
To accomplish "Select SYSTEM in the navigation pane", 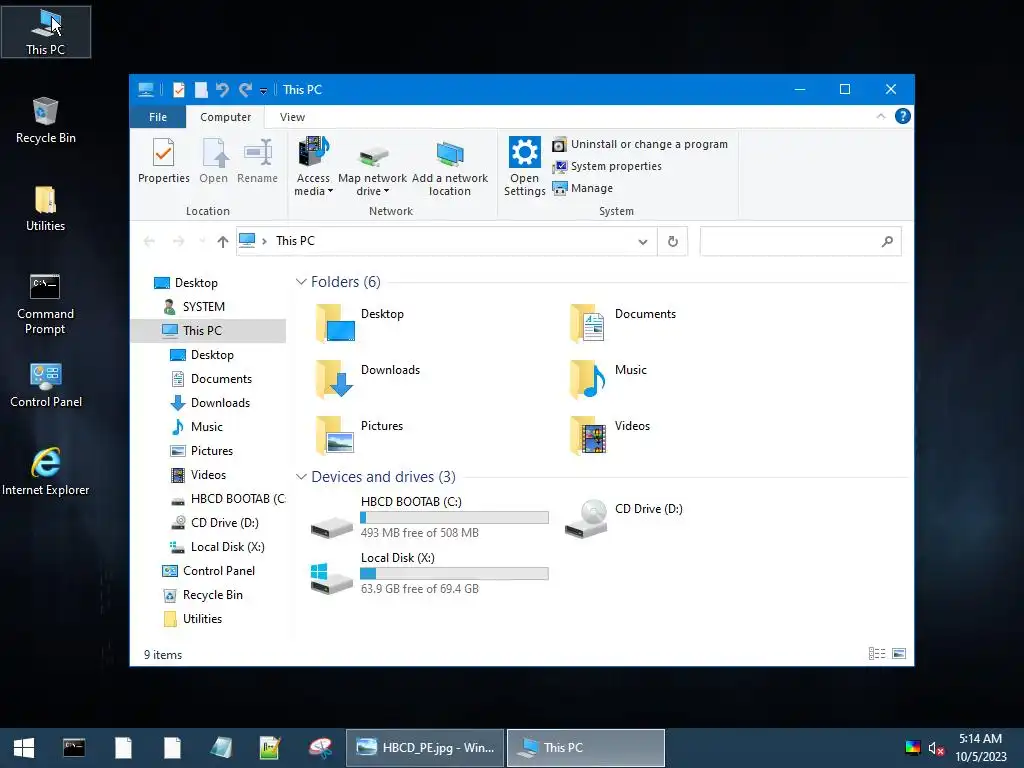I will [x=203, y=306].
